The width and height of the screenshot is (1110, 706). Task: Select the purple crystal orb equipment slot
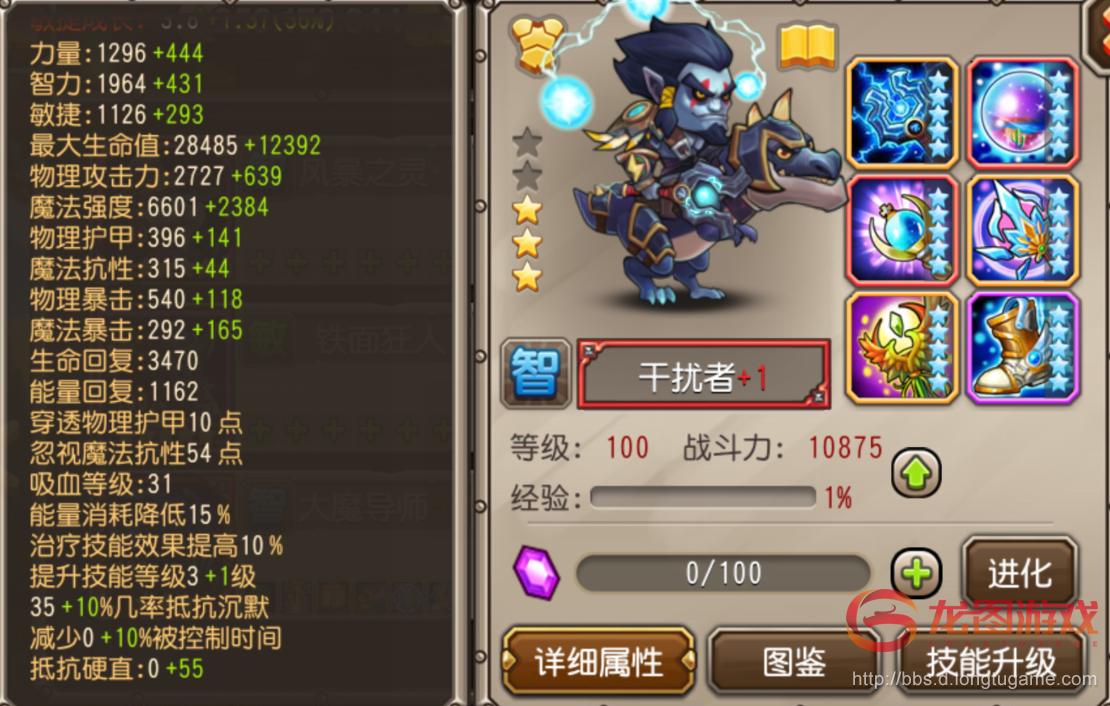pos(1024,113)
